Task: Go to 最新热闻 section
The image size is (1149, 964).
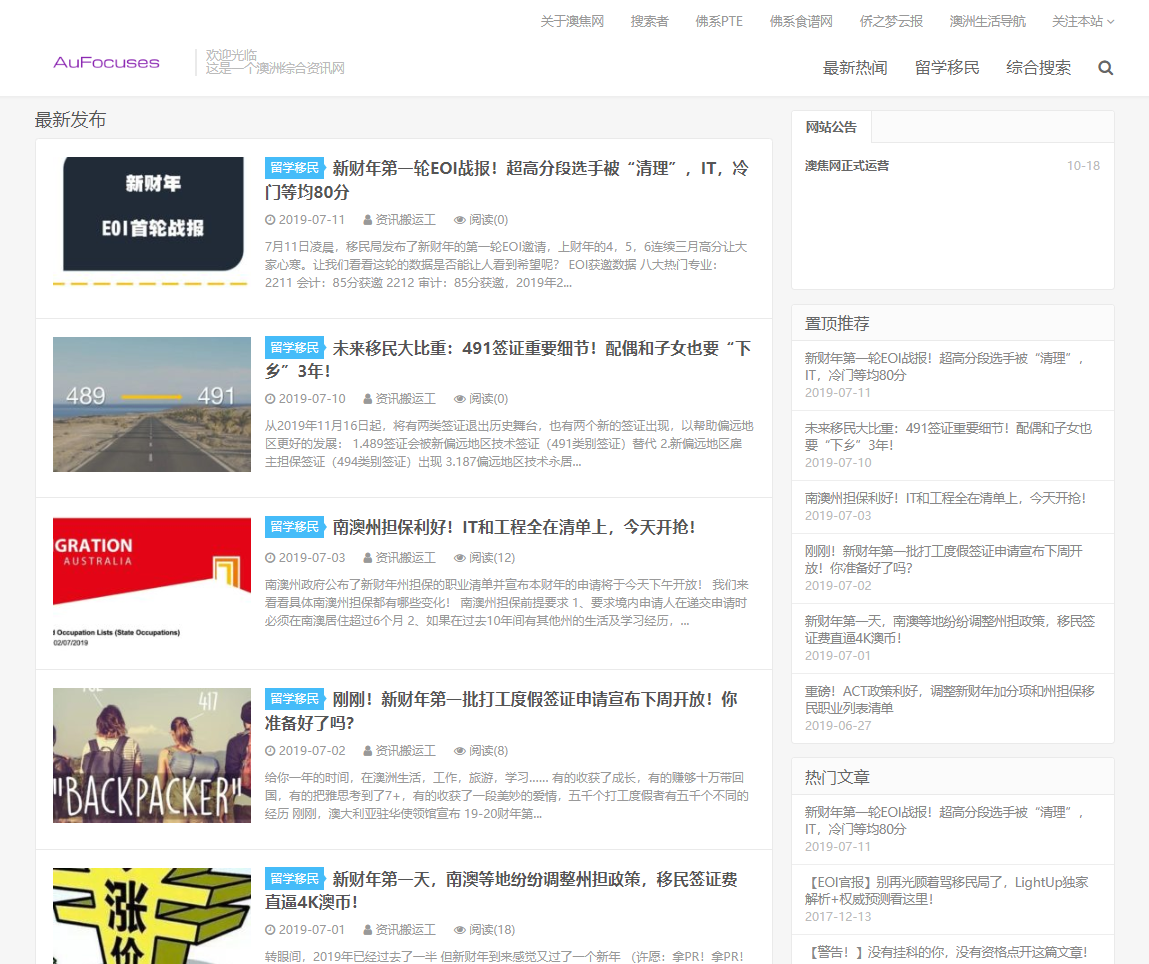Action: pos(855,68)
